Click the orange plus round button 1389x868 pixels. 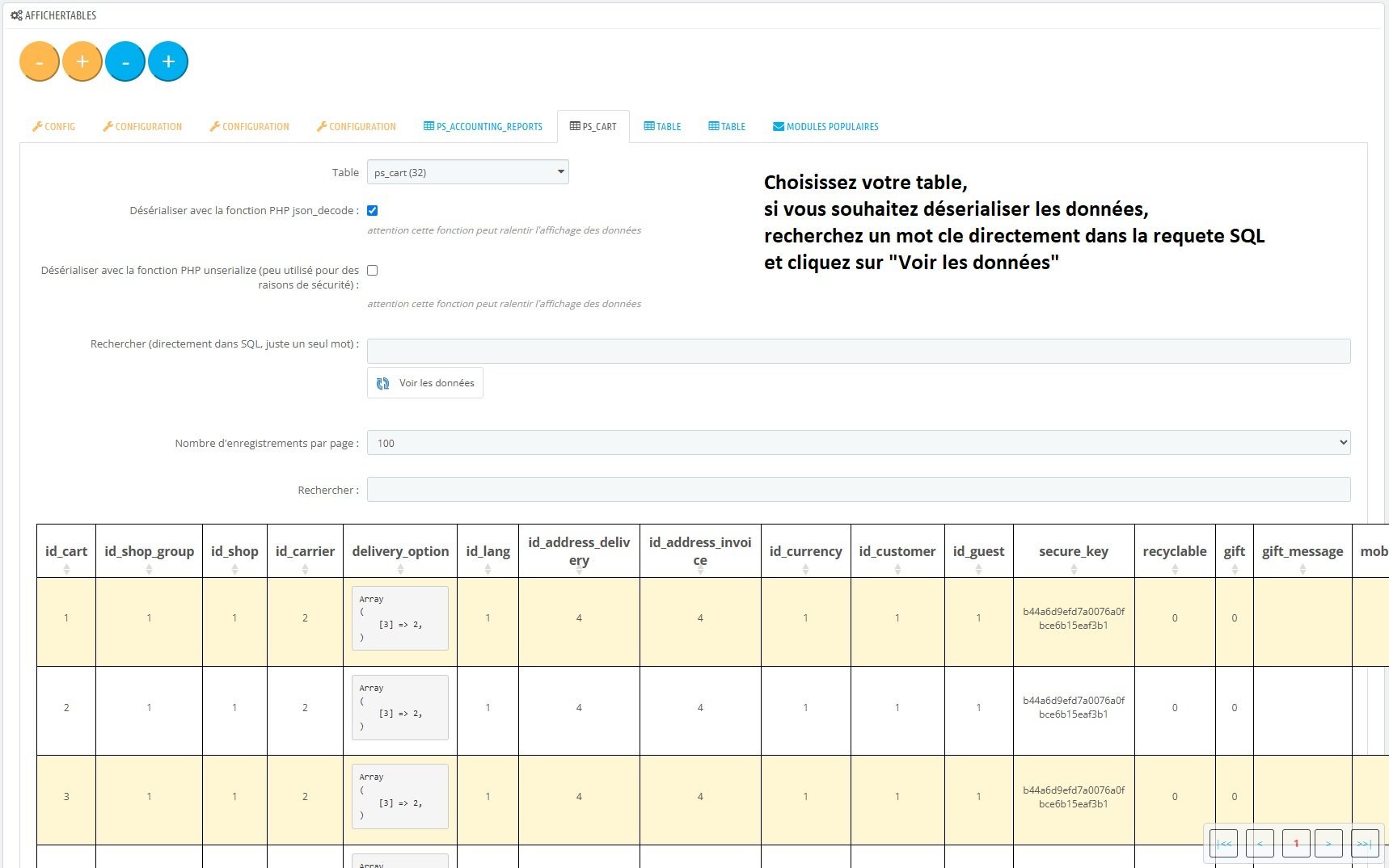[82, 61]
